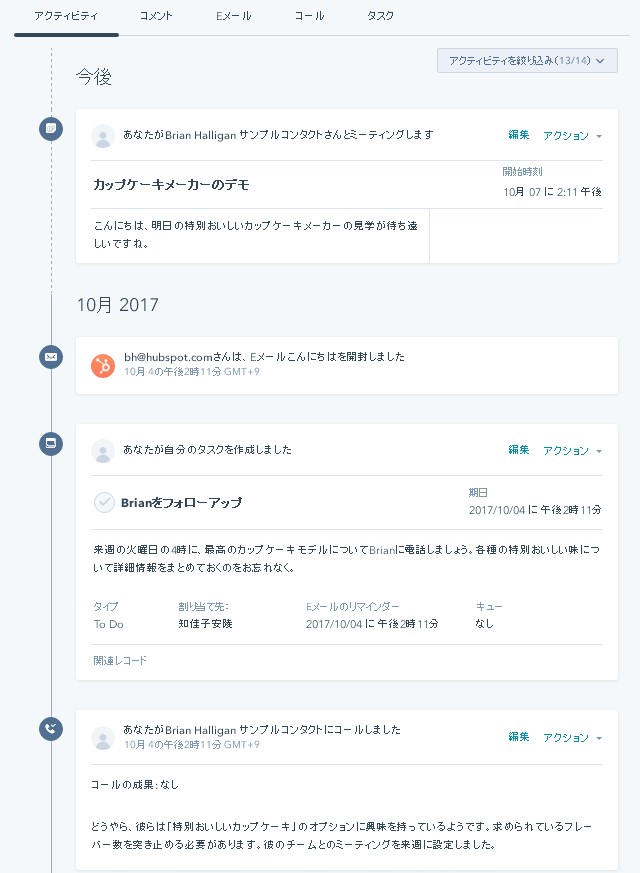Expand アクション menu on the call card
The width and height of the screenshot is (640, 873).
(572, 737)
